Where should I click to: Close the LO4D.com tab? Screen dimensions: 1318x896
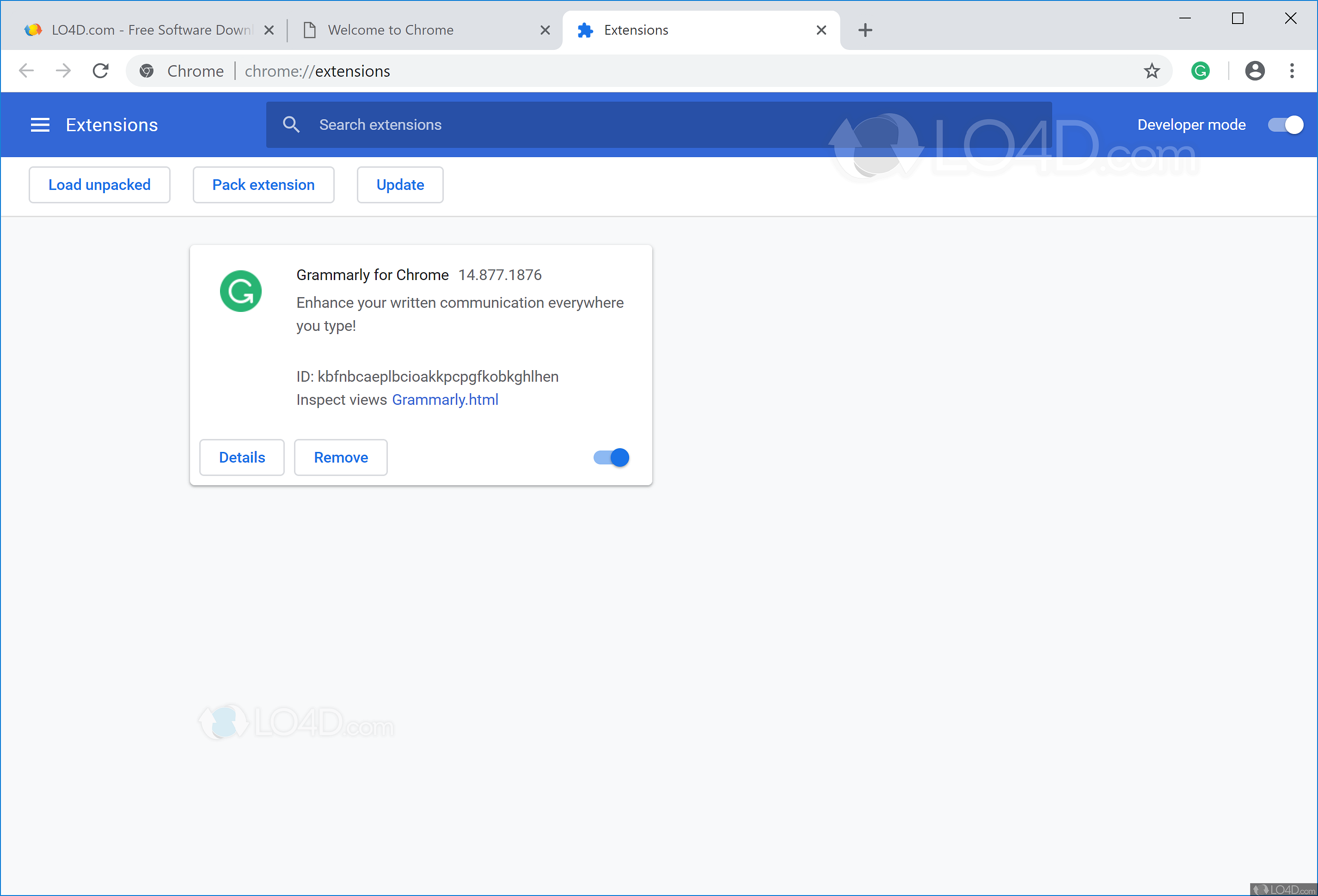point(270,30)
